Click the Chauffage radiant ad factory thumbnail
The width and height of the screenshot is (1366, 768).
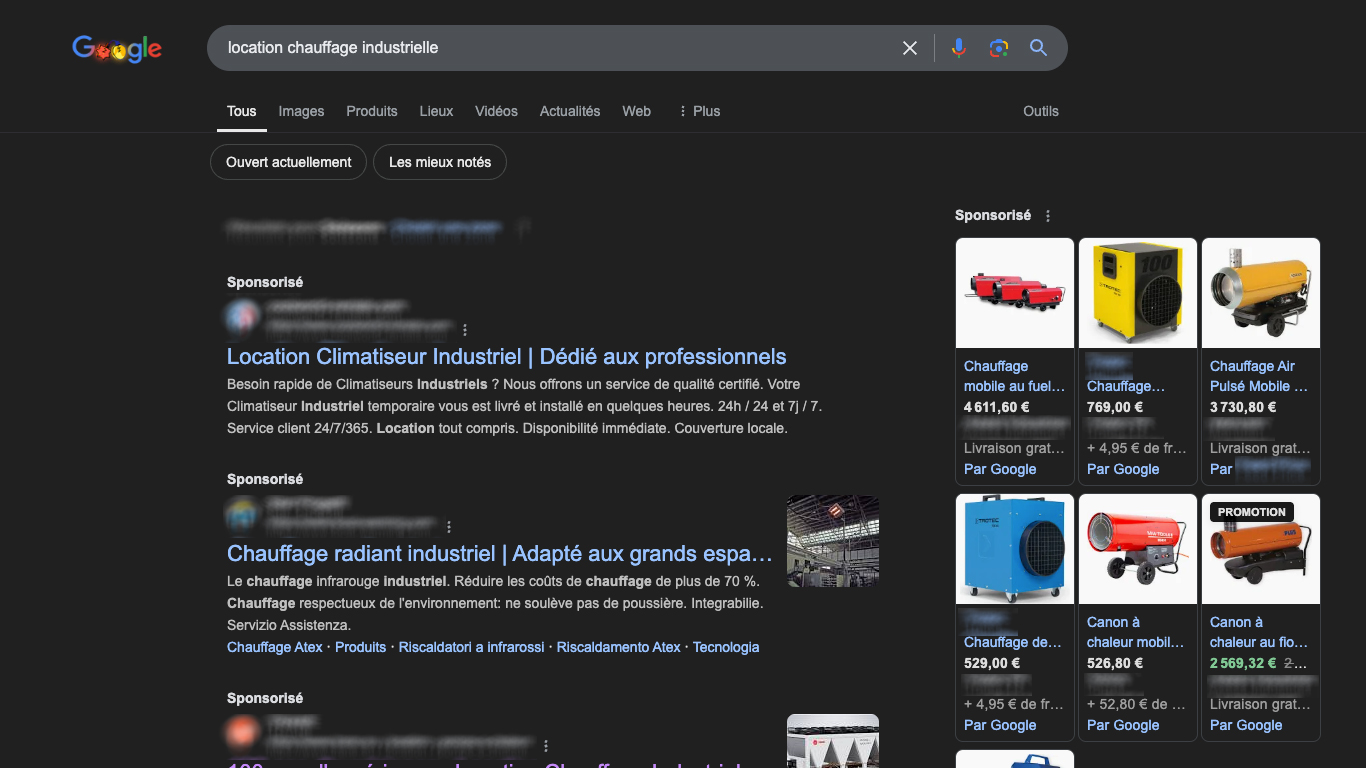[833, 541]
